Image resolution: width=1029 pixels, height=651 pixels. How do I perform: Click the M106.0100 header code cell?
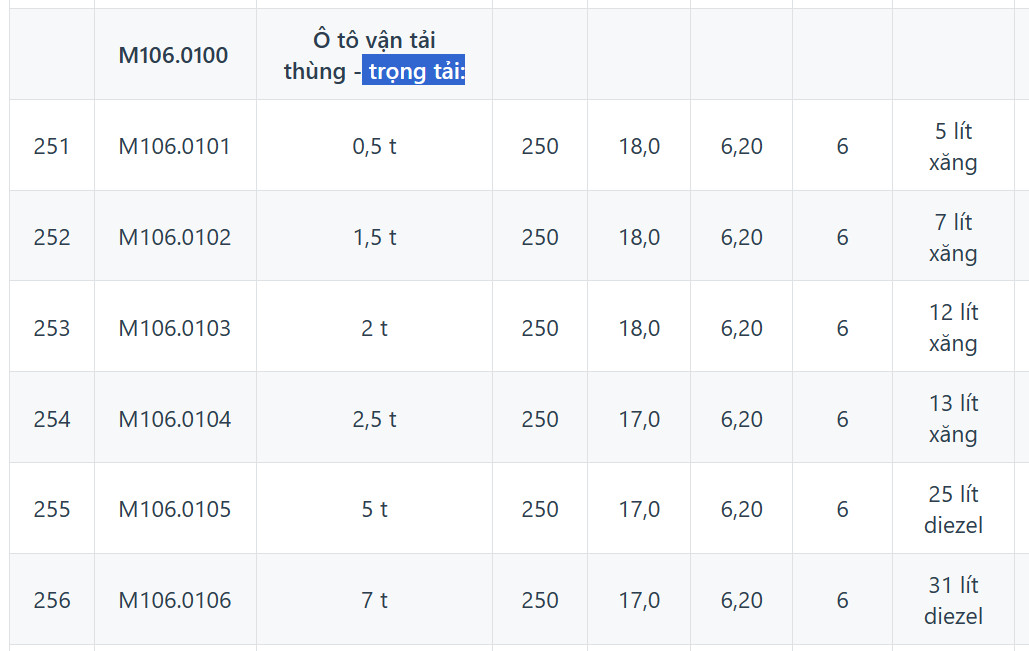tap(175, 55)
